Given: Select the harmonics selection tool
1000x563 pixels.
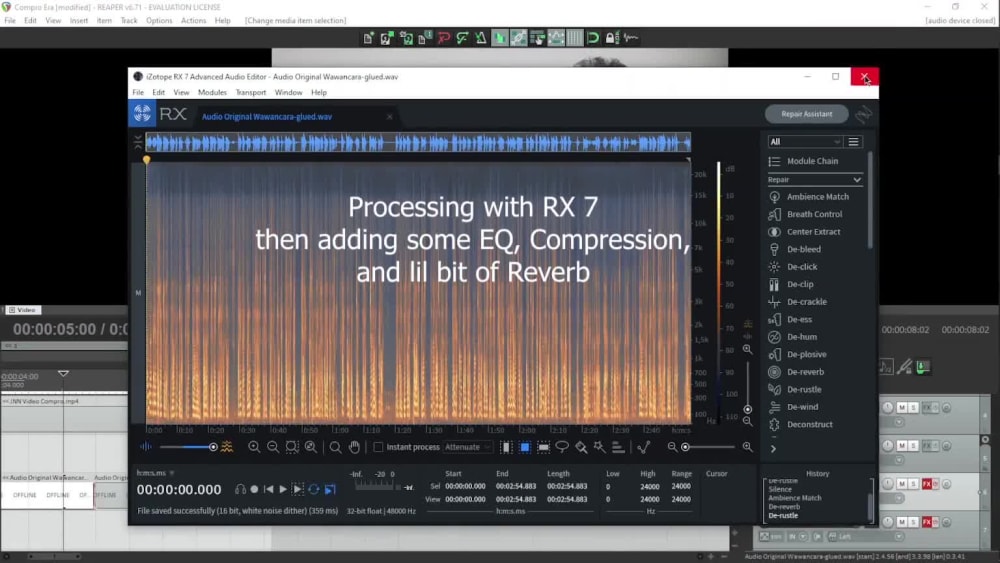Looking at the screenshot, I should coord(618,447).
